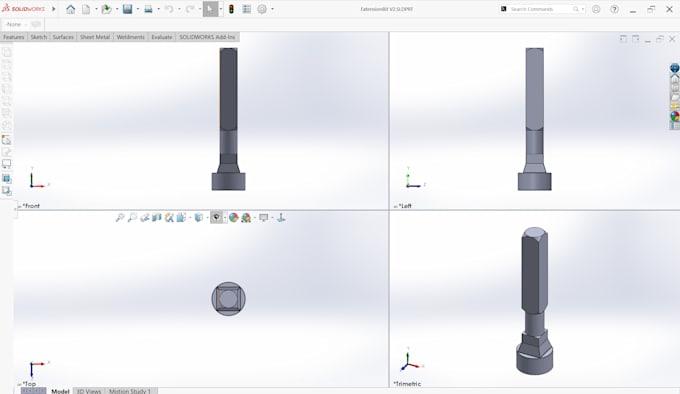Toggle Section View icon
Screen dimensions: 680x394
click(157, 218)
